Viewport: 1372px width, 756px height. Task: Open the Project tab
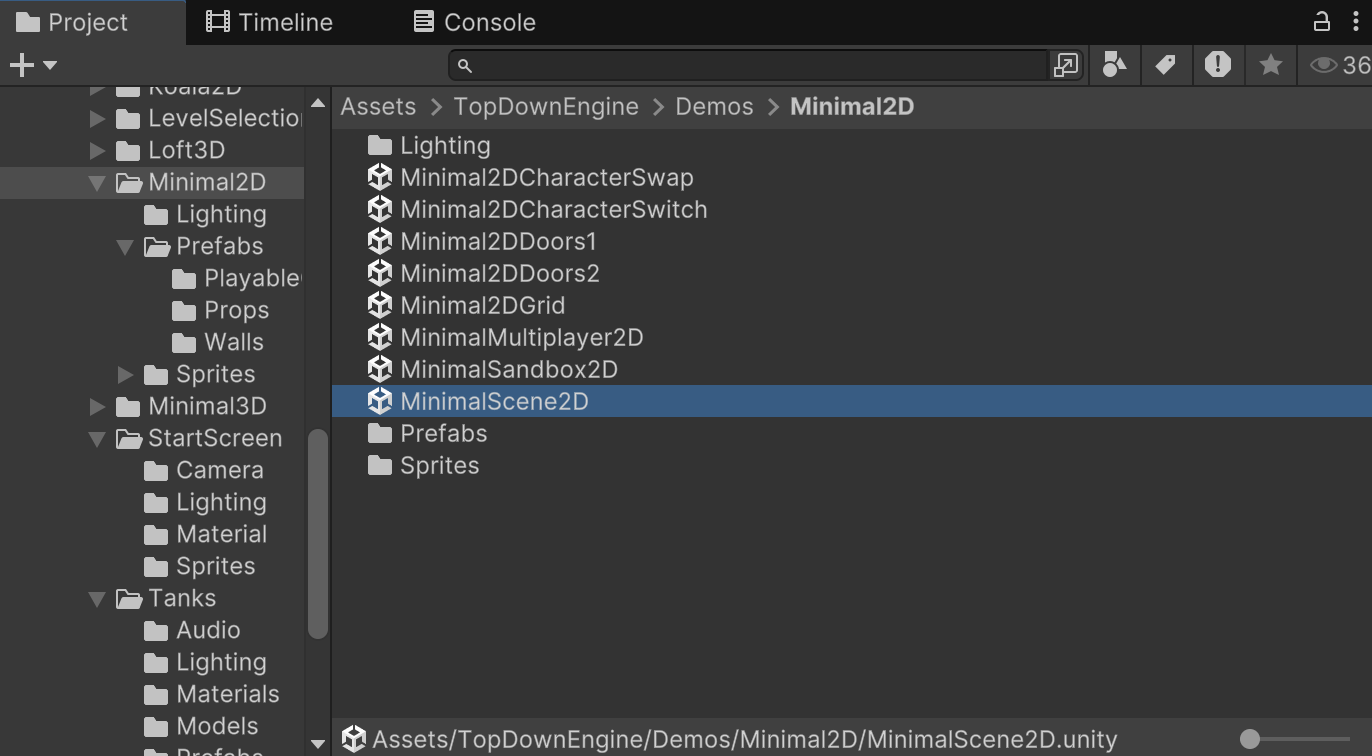point(74,22)
